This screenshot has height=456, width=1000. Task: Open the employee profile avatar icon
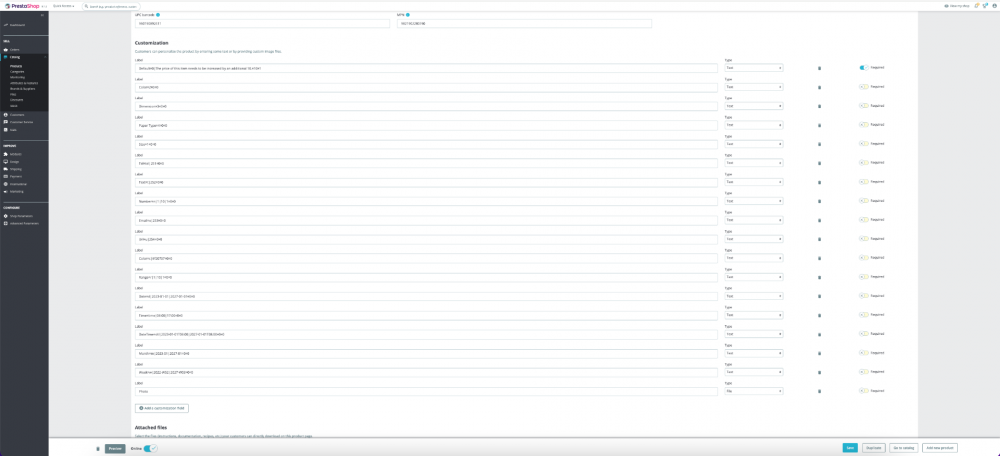click(x=994, y=6)
